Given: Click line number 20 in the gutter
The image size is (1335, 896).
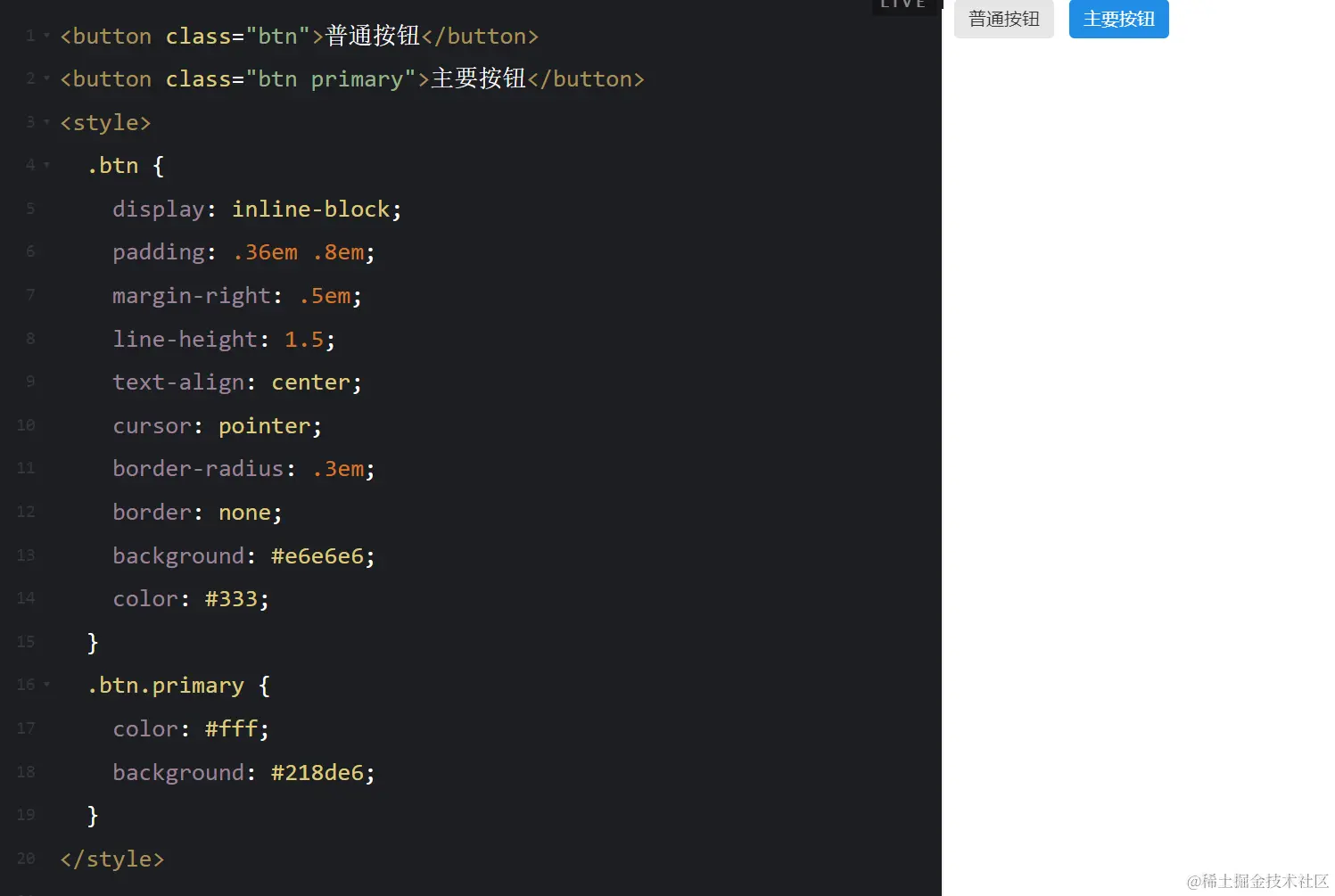Looking at the screenshot, I should pos(26,859).
